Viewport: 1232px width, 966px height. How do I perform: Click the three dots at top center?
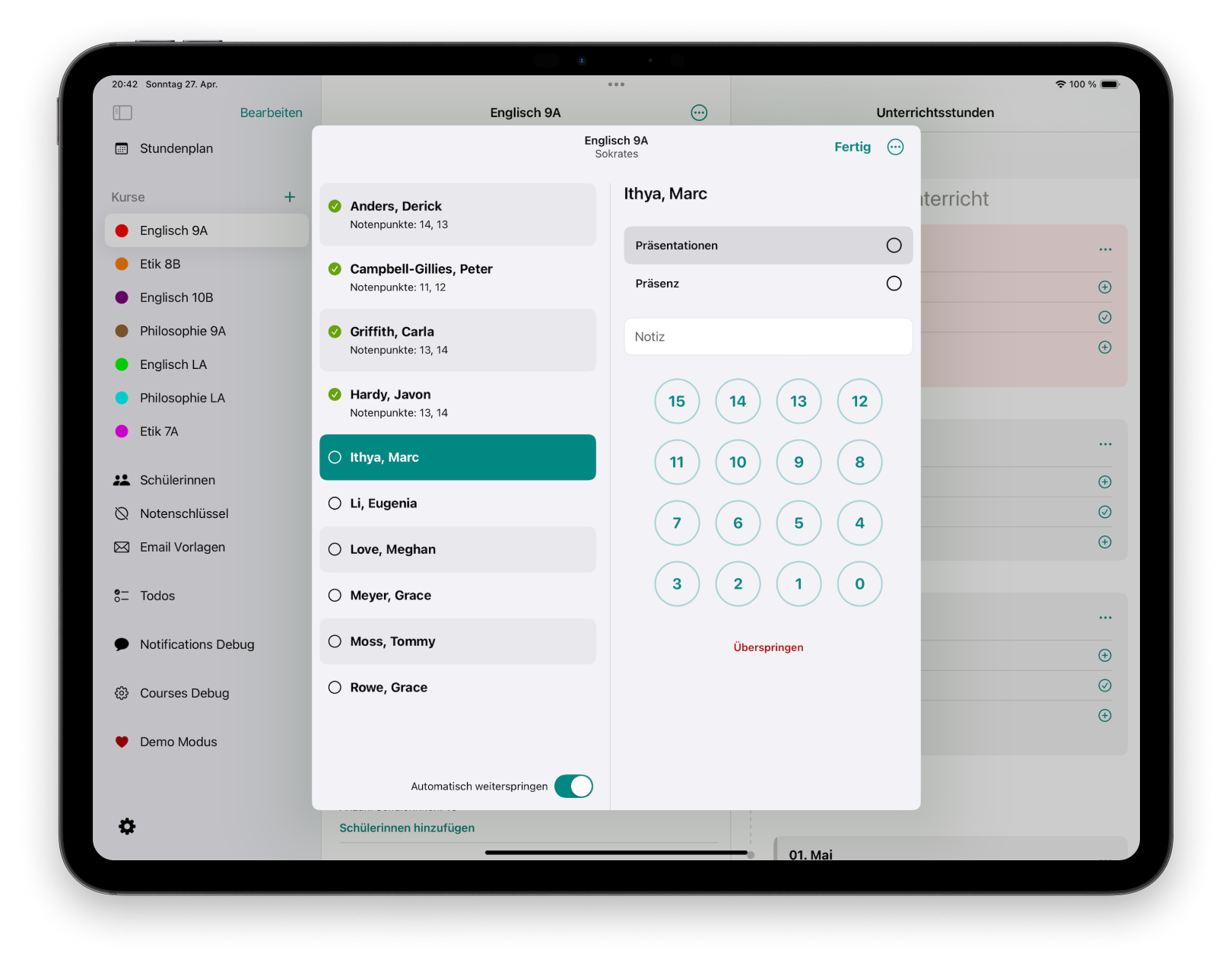616,84
